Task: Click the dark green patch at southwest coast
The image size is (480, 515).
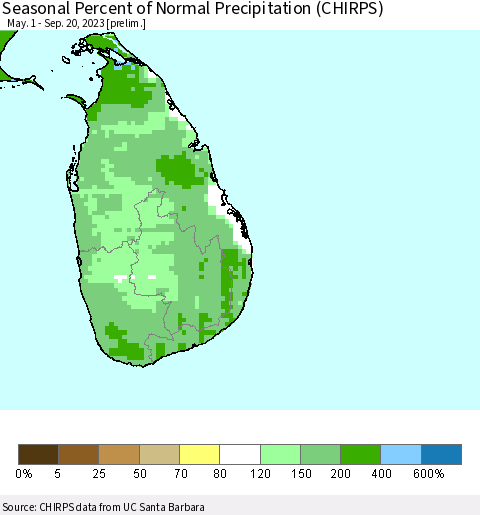Action: (x=125, y=343)
